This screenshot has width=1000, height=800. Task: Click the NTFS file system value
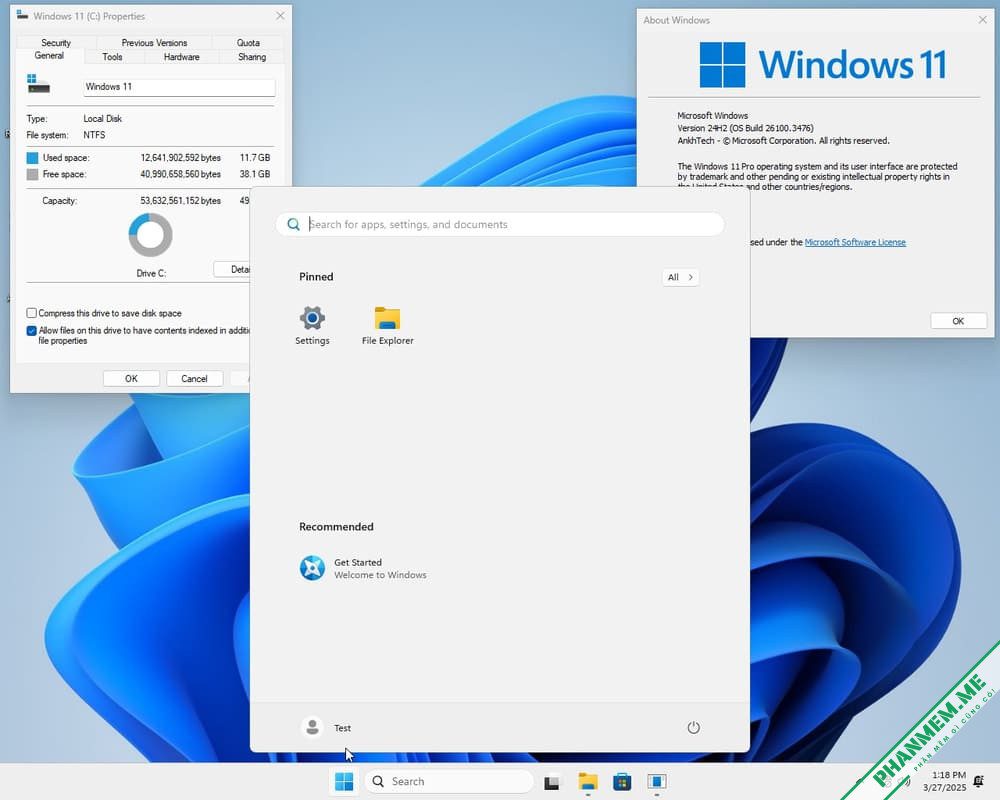coord(94,135)
